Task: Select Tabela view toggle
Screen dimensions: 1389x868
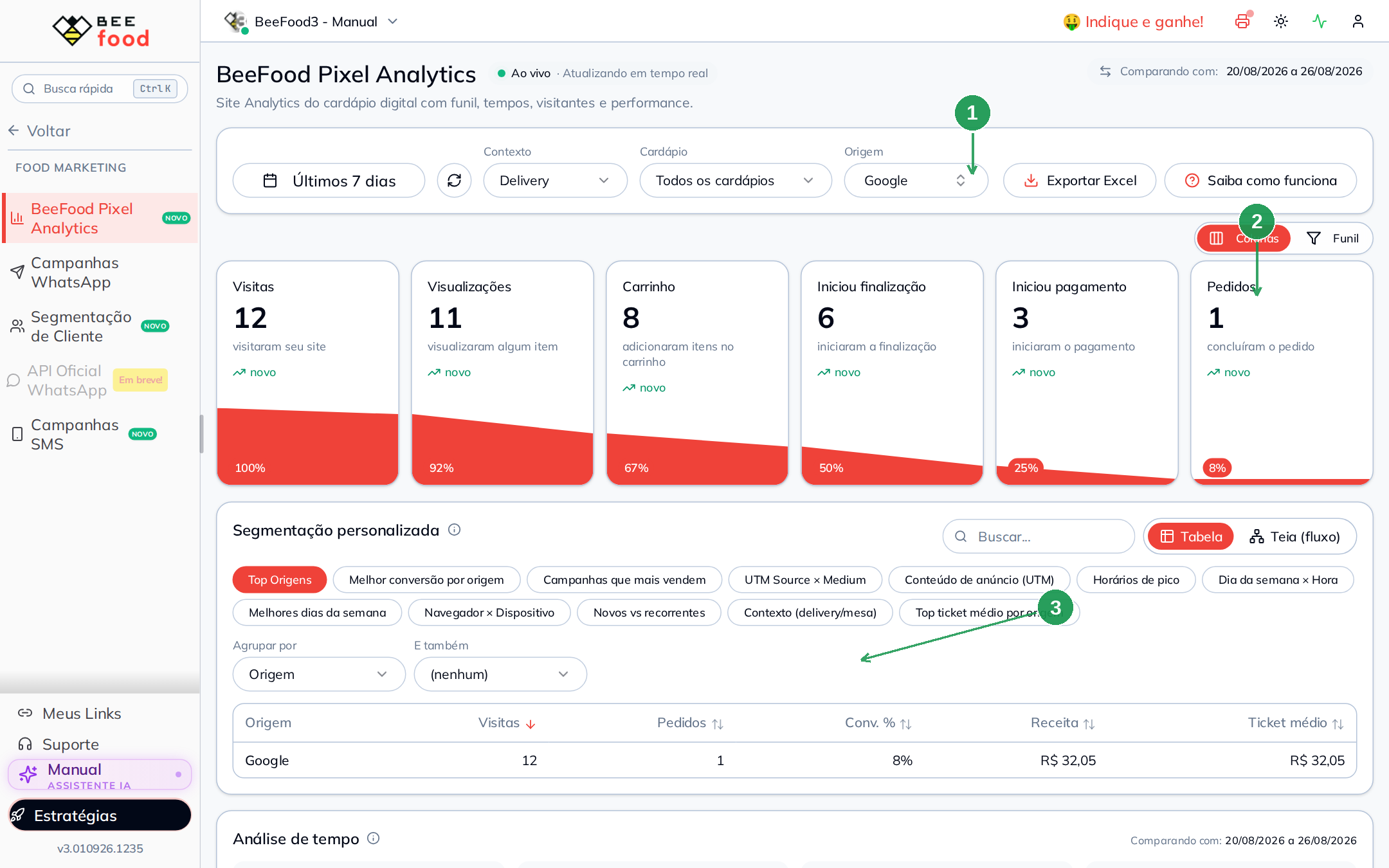Action: [1190, 536]
